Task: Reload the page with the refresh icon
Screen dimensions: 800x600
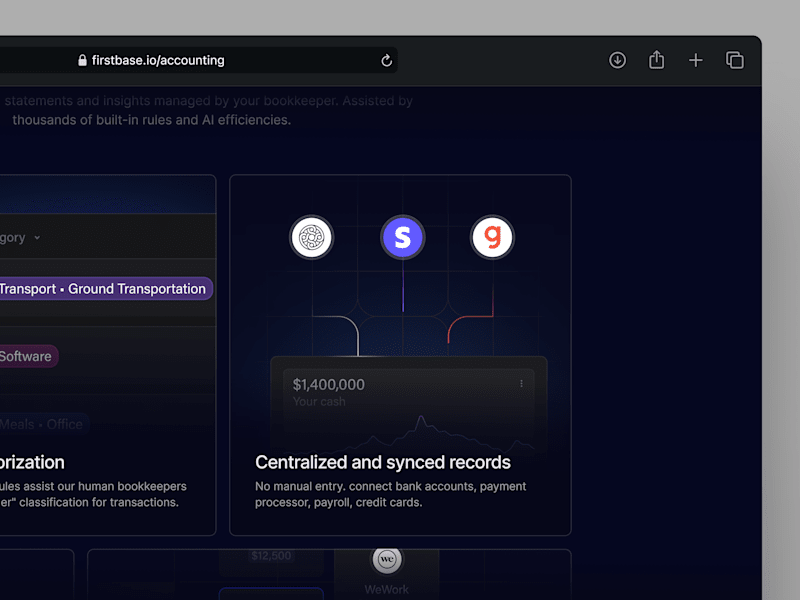Action: click(x=387, y=60)
